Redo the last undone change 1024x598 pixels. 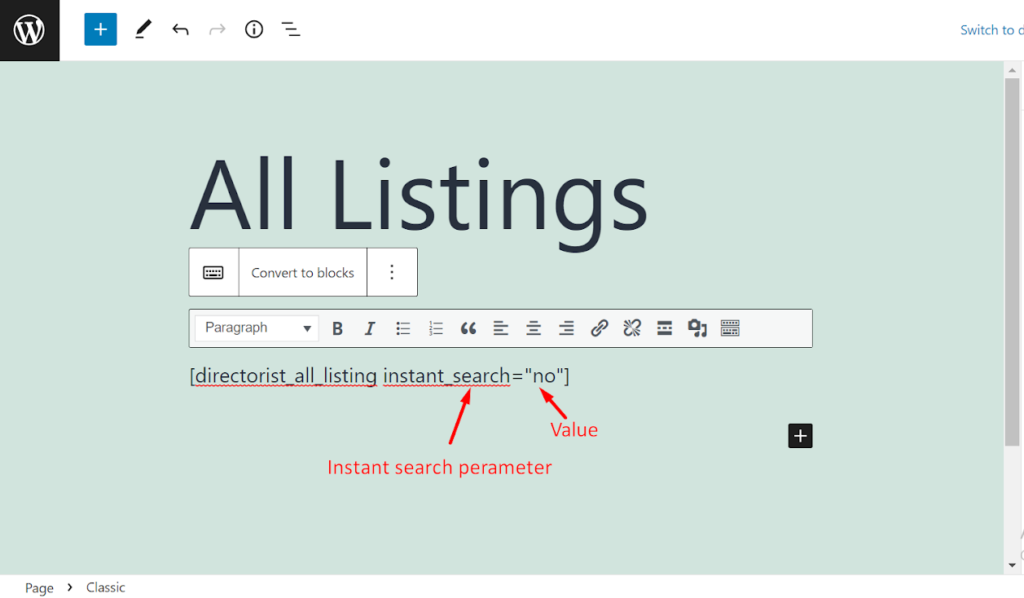coord(217,29)
